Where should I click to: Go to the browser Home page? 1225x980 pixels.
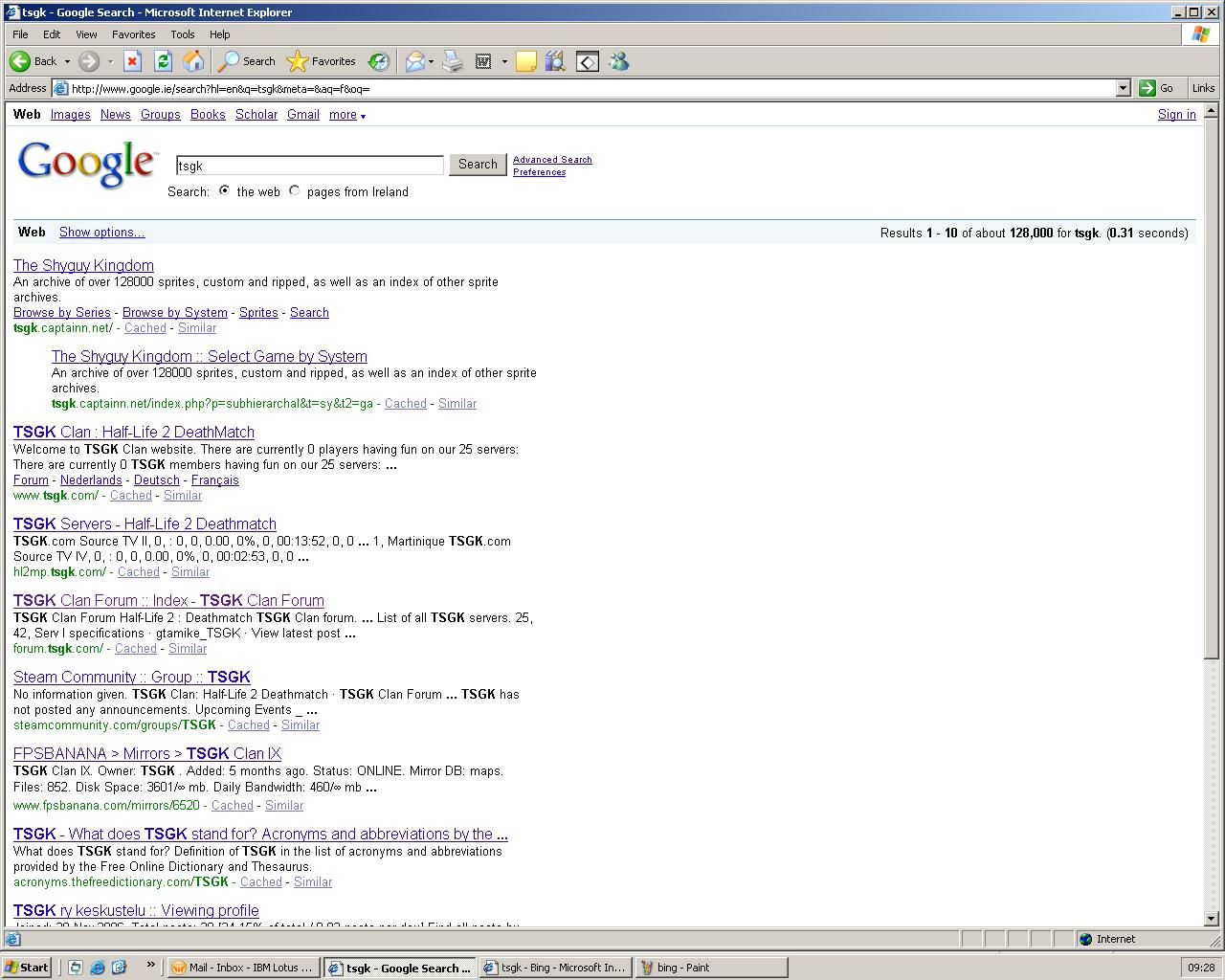(193, 61)
